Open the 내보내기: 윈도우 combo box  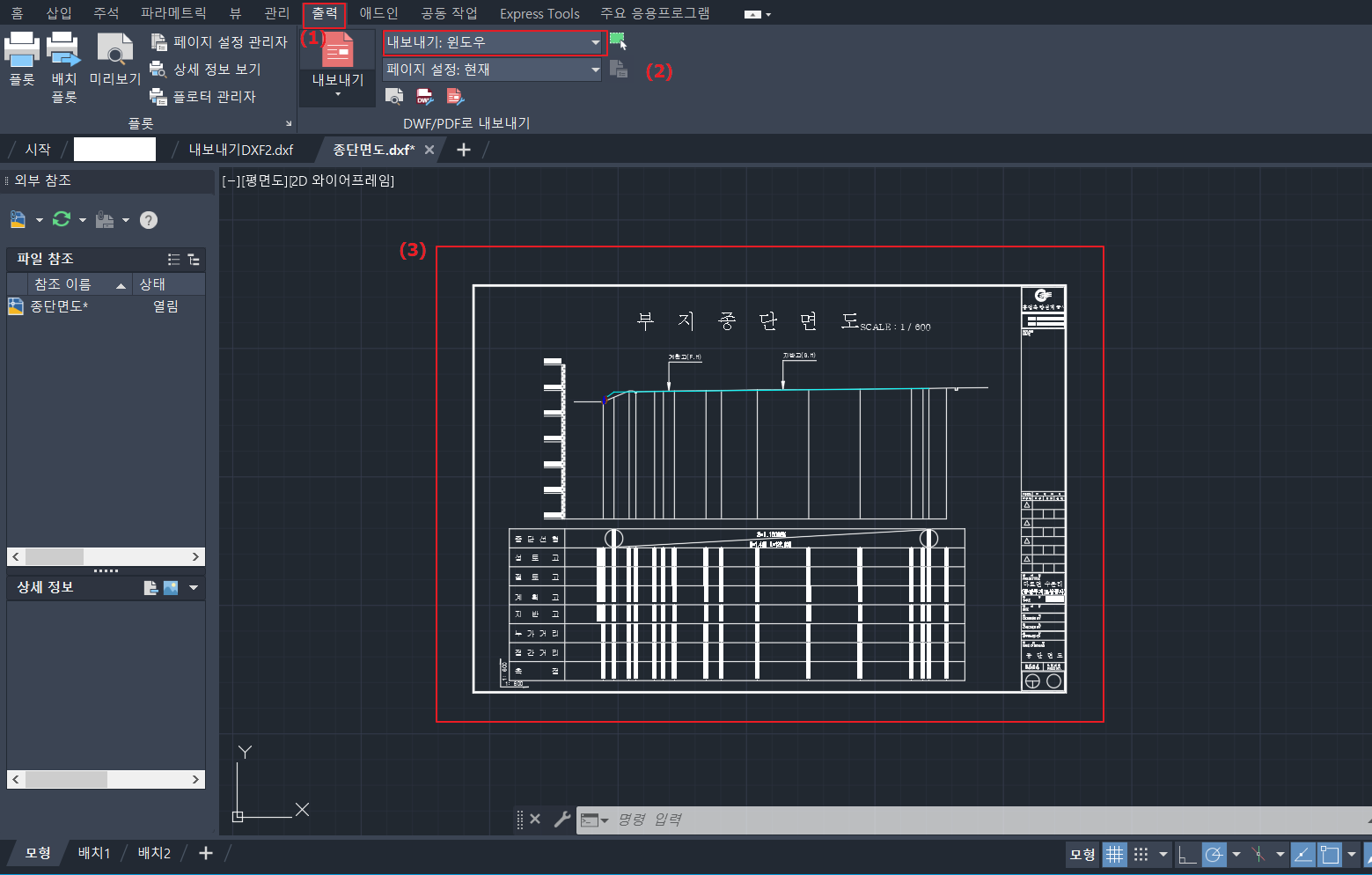tap(495, 42)
